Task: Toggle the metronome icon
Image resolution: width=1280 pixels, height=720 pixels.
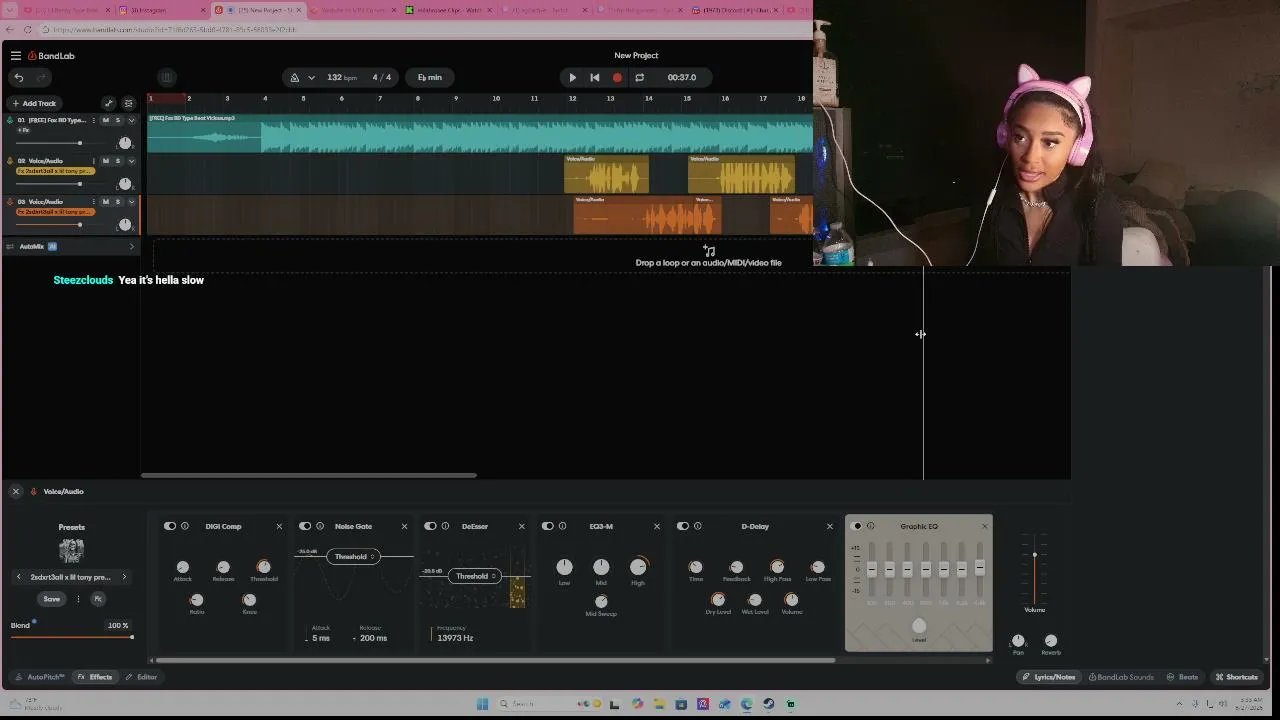Action: coord(294,77)
